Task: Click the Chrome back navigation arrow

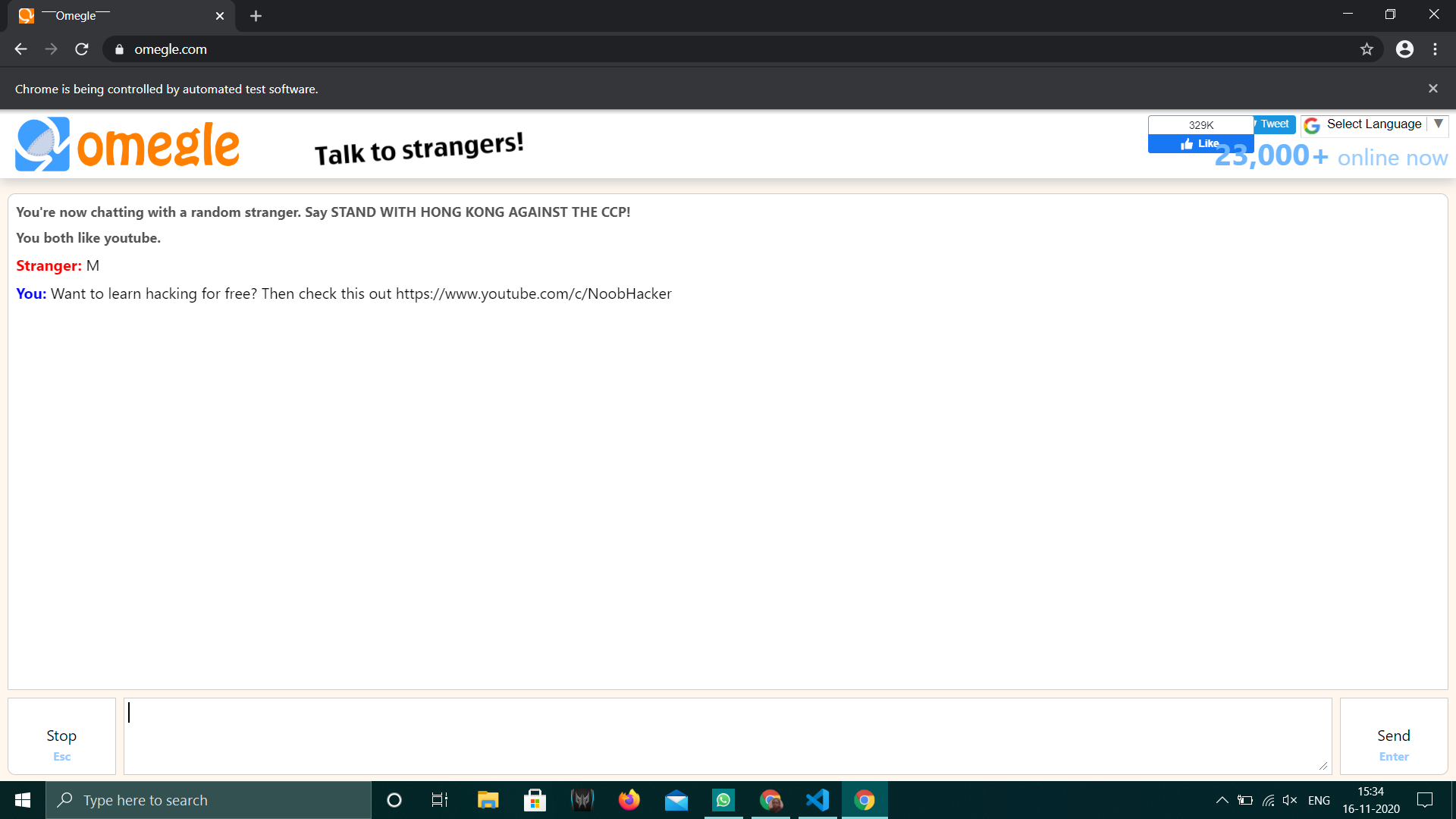Action: (x=20, y=49)
